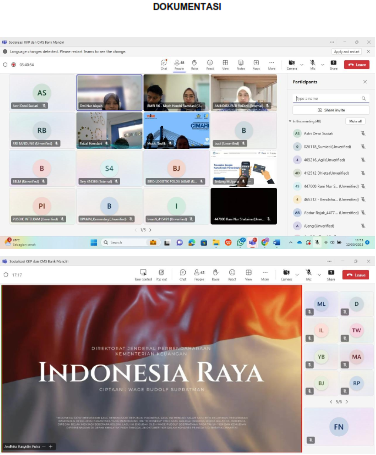Open the Windows Start menu
376x455 pixels.
pyautogui.click(x=94, y=243)
